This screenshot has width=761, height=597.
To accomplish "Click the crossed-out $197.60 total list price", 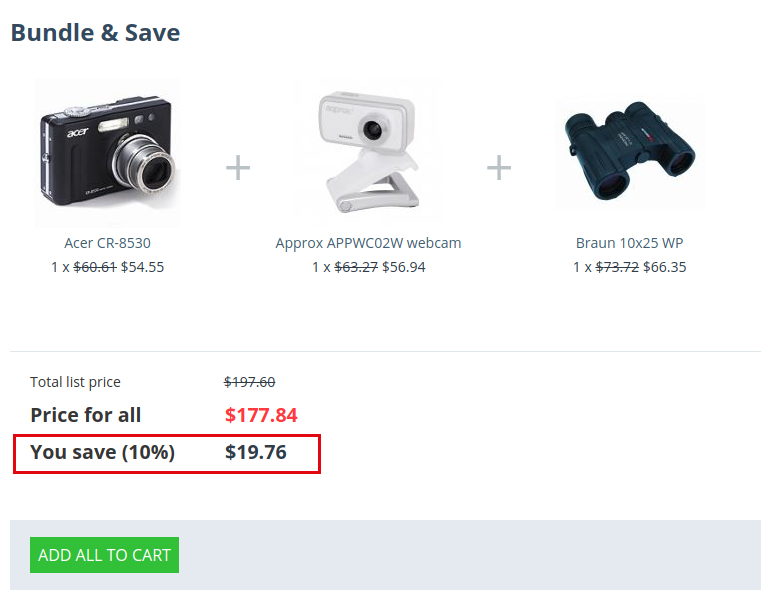I will [249, 382].
